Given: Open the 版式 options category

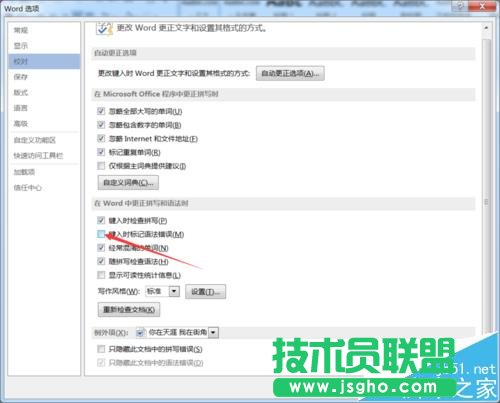Looking at the screenshot, I should (44, 92).
